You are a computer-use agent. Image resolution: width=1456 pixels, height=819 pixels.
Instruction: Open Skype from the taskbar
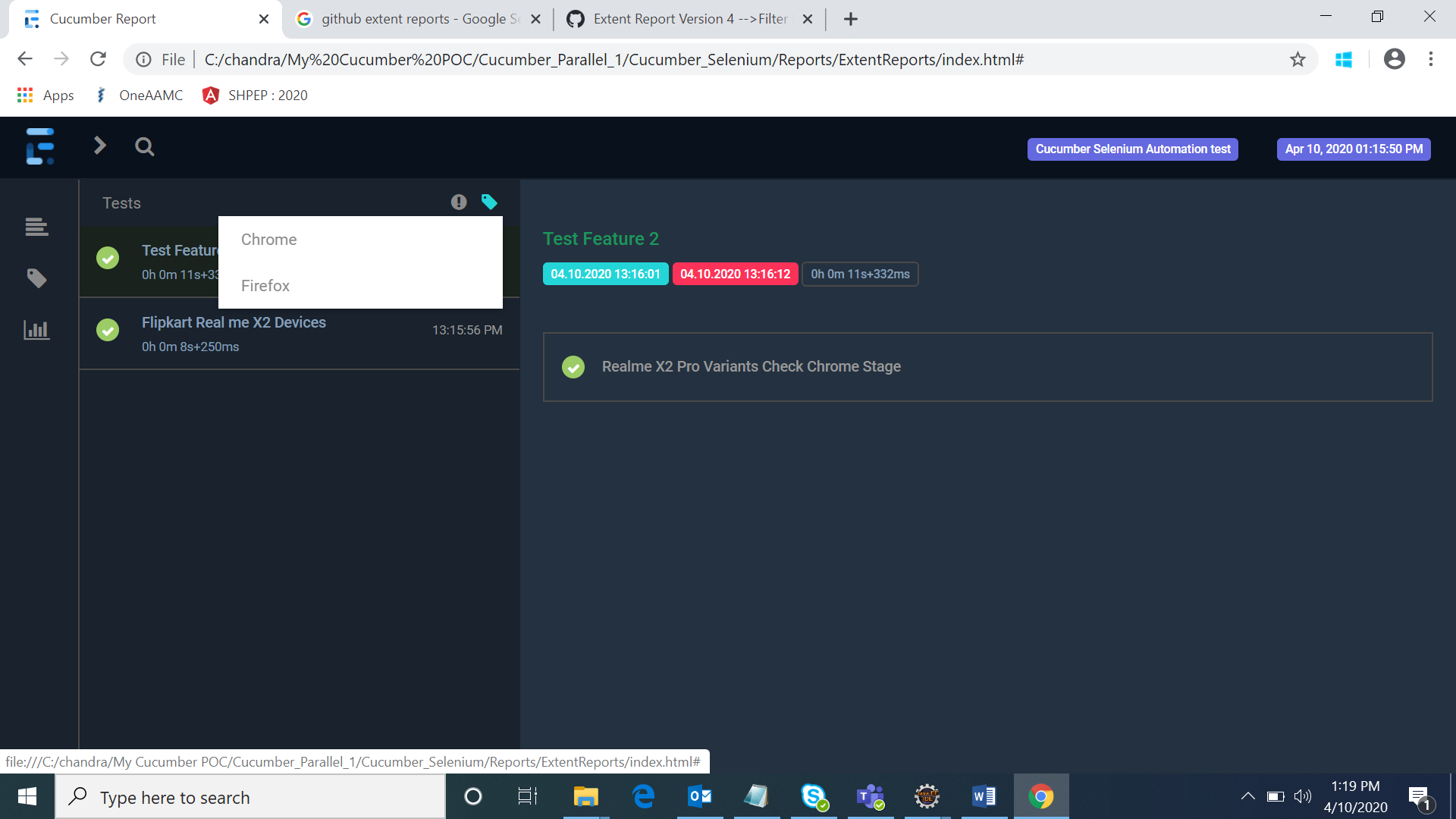[x=814, y=796]
